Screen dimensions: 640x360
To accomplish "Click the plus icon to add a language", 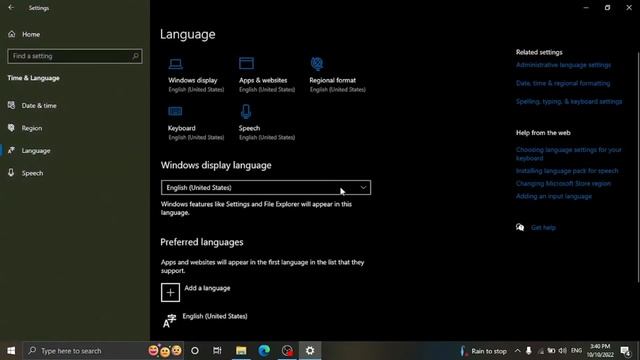I will [170, 292].
